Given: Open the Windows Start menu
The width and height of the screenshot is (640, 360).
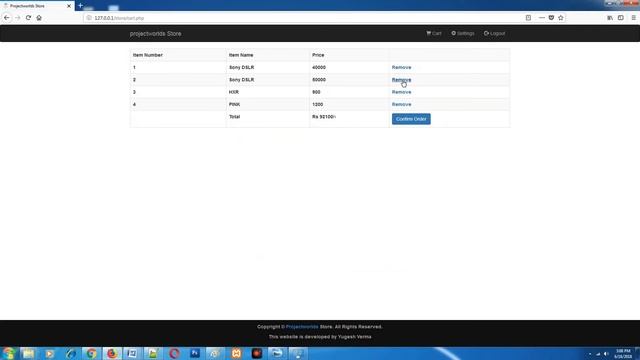Looking at the screenshot, I should click(9, 353).
